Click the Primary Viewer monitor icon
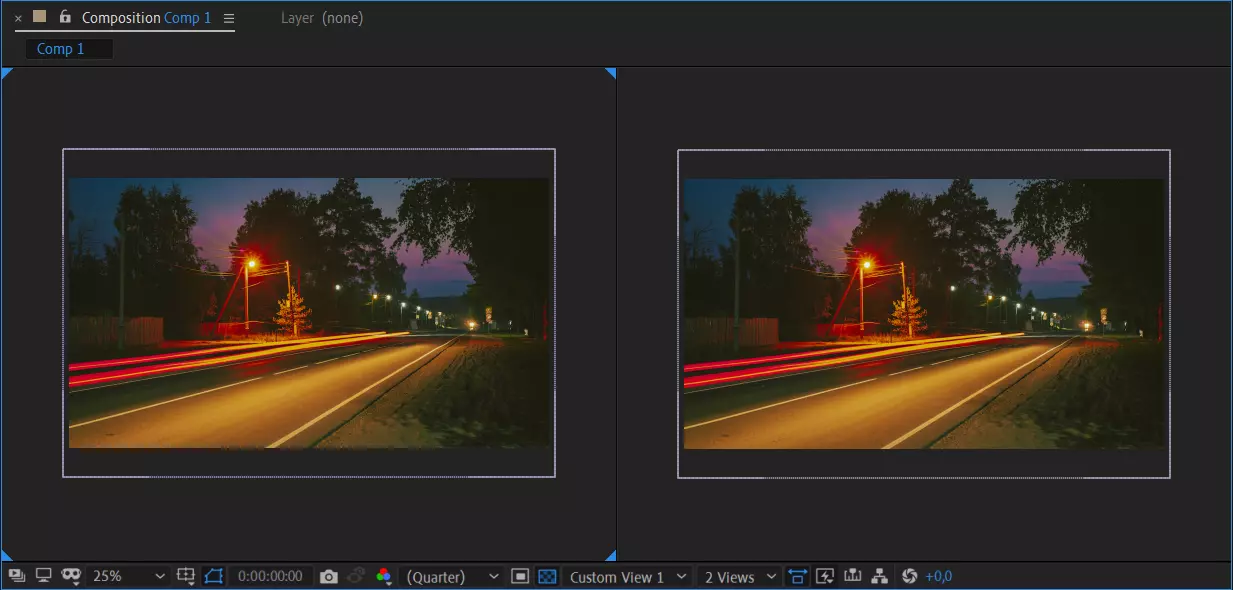 point(43,576)
